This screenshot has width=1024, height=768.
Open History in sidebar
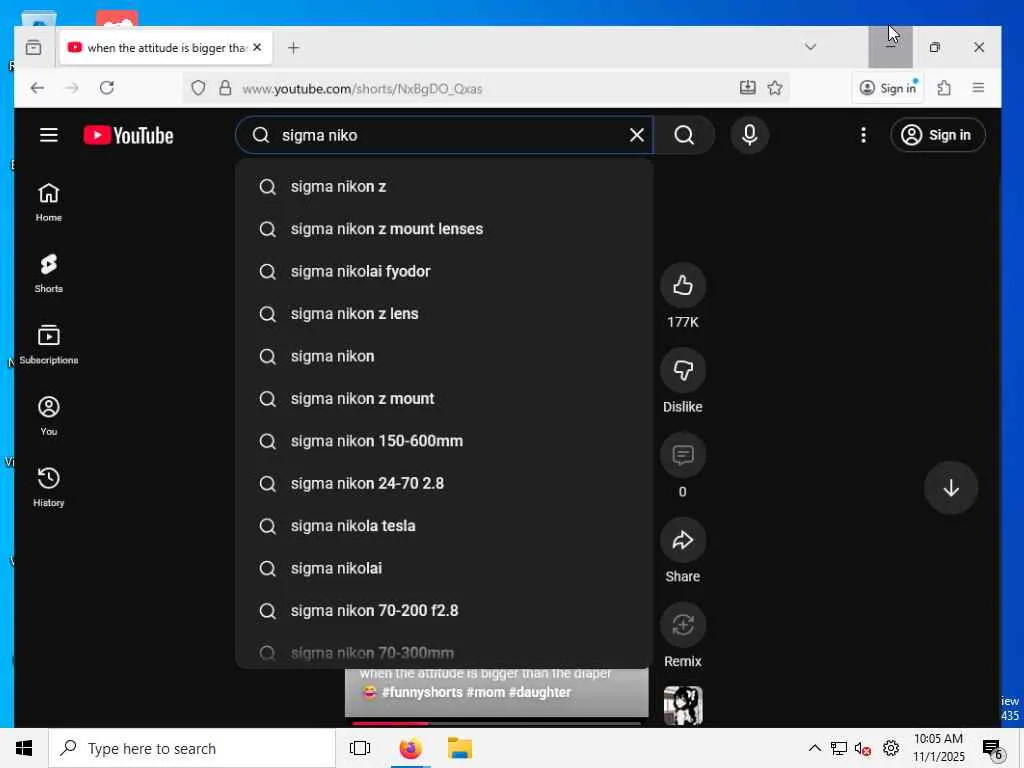(x=49, y=487)
